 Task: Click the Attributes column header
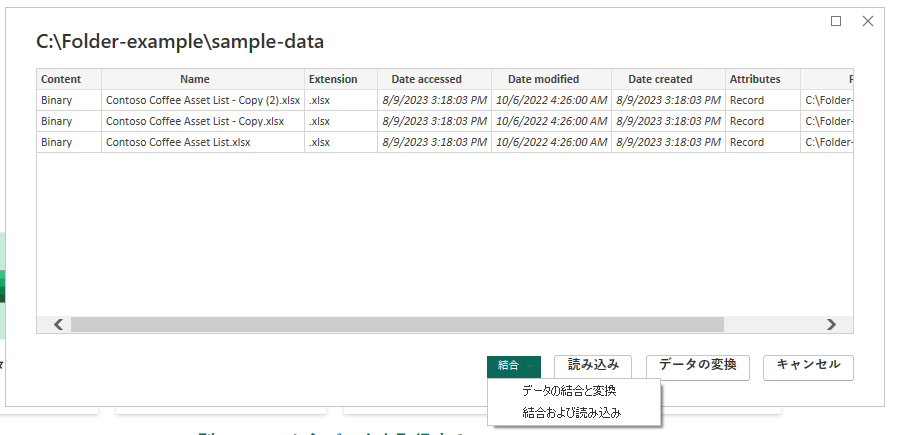point(754,79)
